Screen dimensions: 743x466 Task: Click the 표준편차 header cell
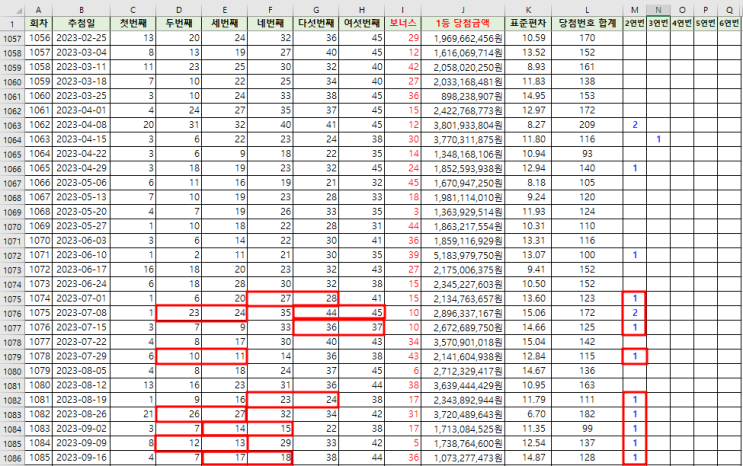528,23
